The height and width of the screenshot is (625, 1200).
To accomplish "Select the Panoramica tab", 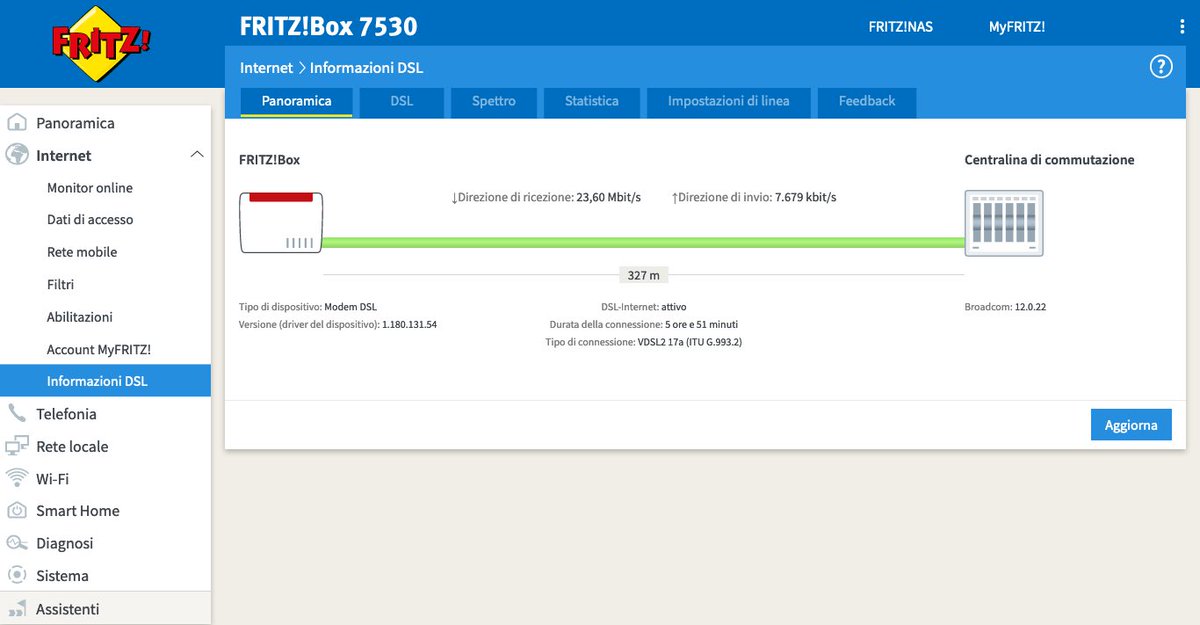I will click(x=296, y=101).
